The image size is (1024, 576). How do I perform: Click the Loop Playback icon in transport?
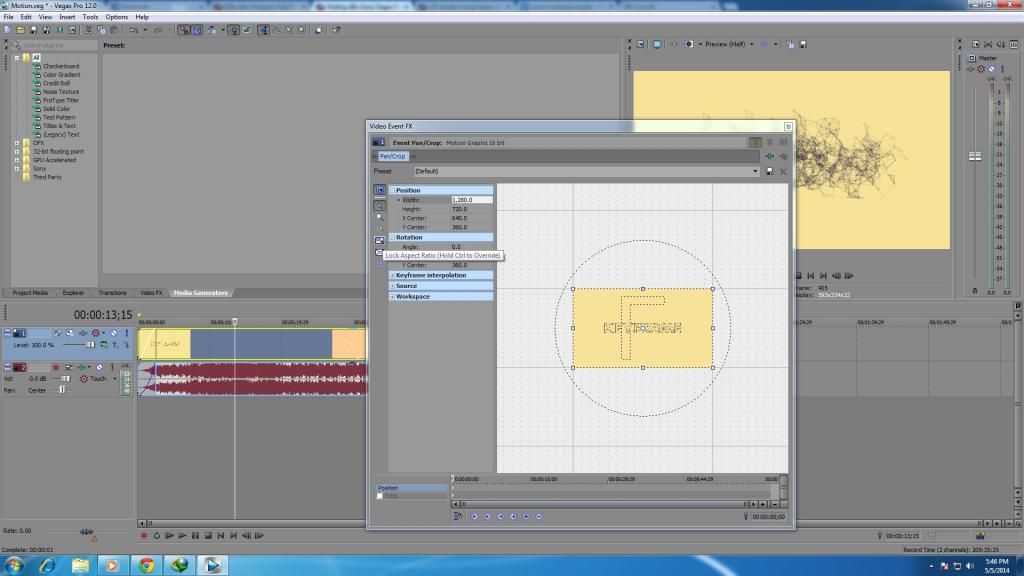coord(157,536)
